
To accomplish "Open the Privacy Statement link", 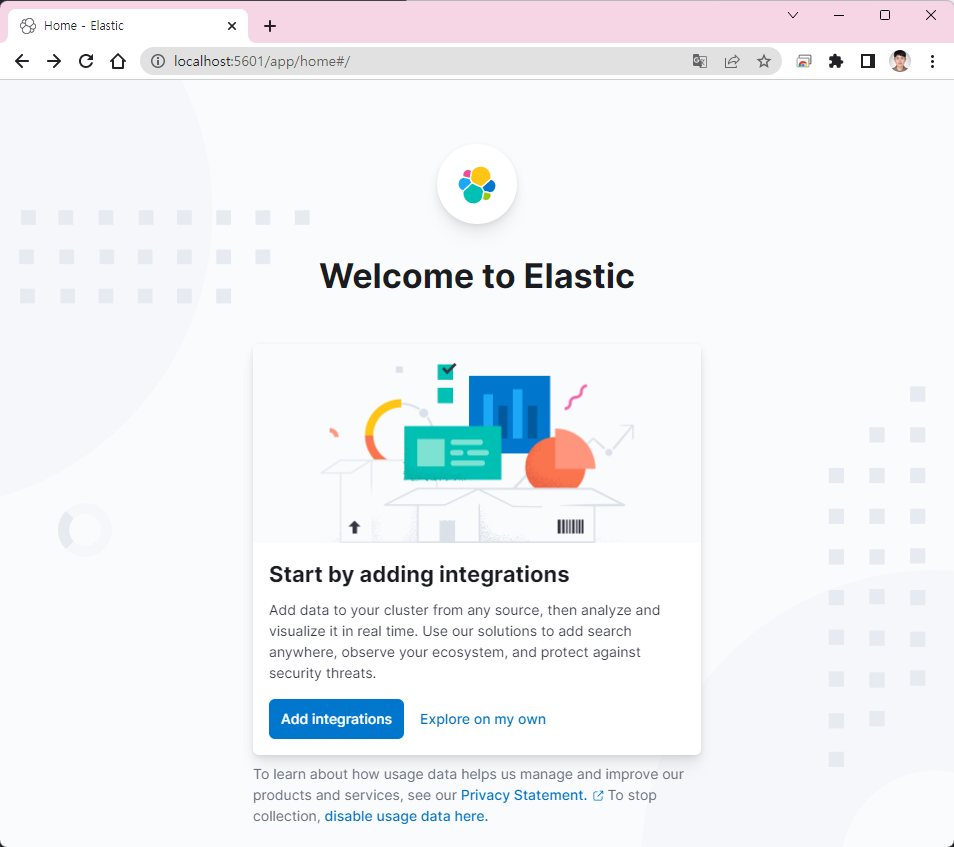I will (524, 795).
